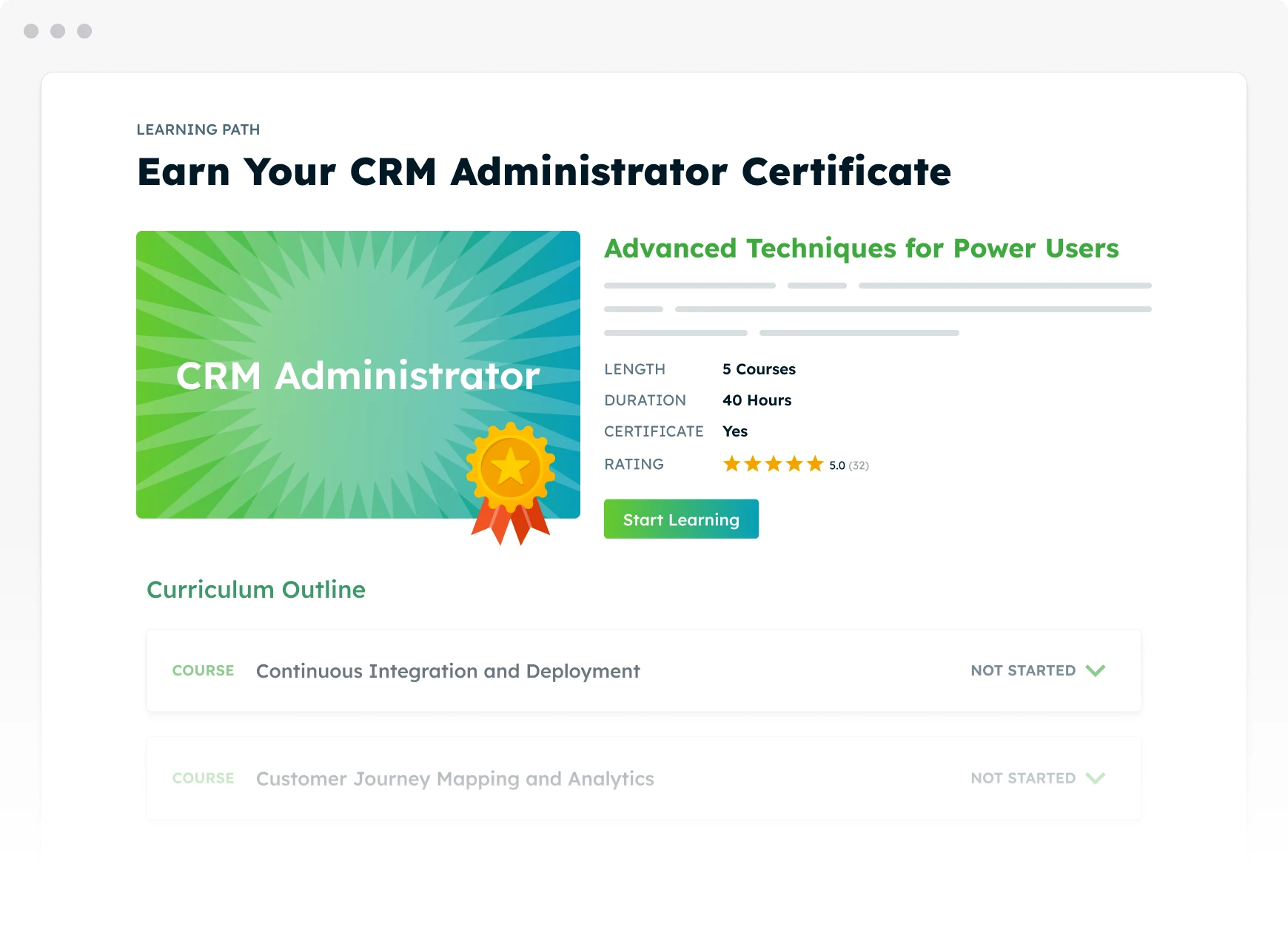Open the Customer Journey Mapping and Analytics title

coord(455,779)
